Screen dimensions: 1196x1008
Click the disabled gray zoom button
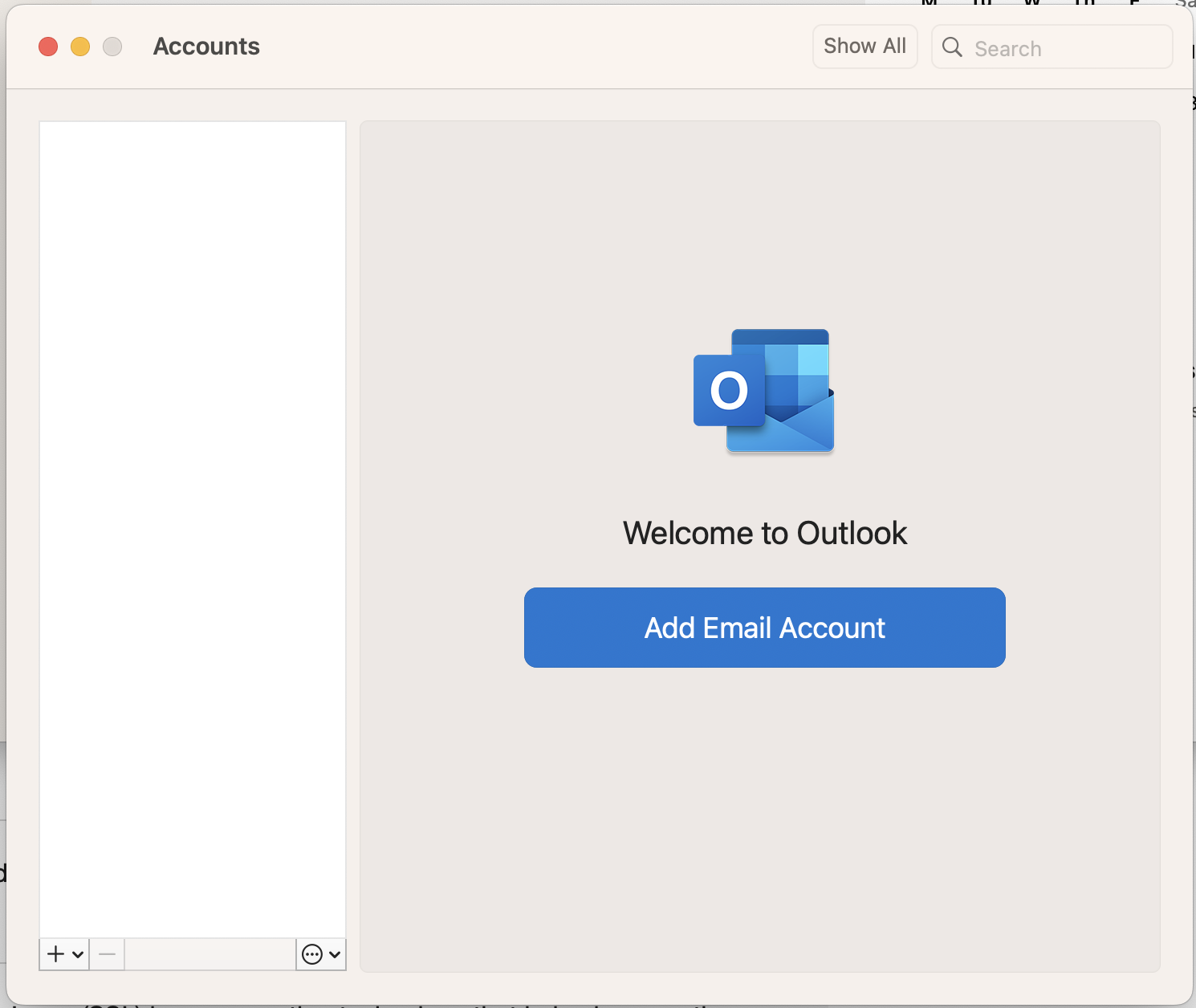pyautogui.click(x=112, y=47)
